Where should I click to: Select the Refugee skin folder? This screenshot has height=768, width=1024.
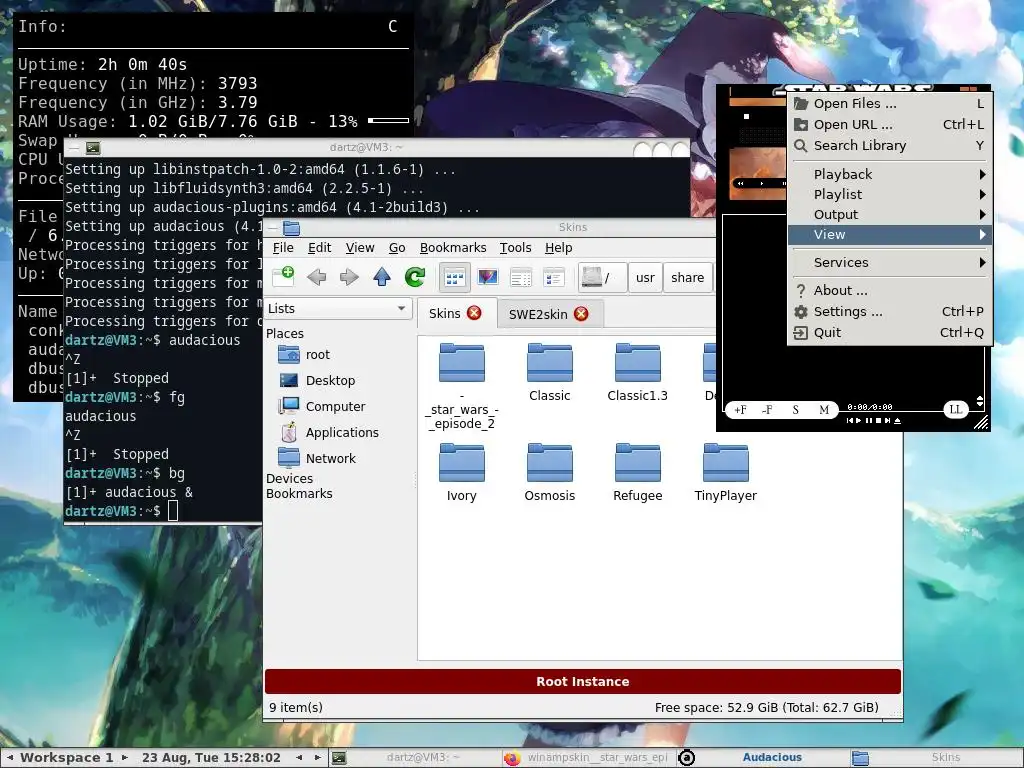637,472
